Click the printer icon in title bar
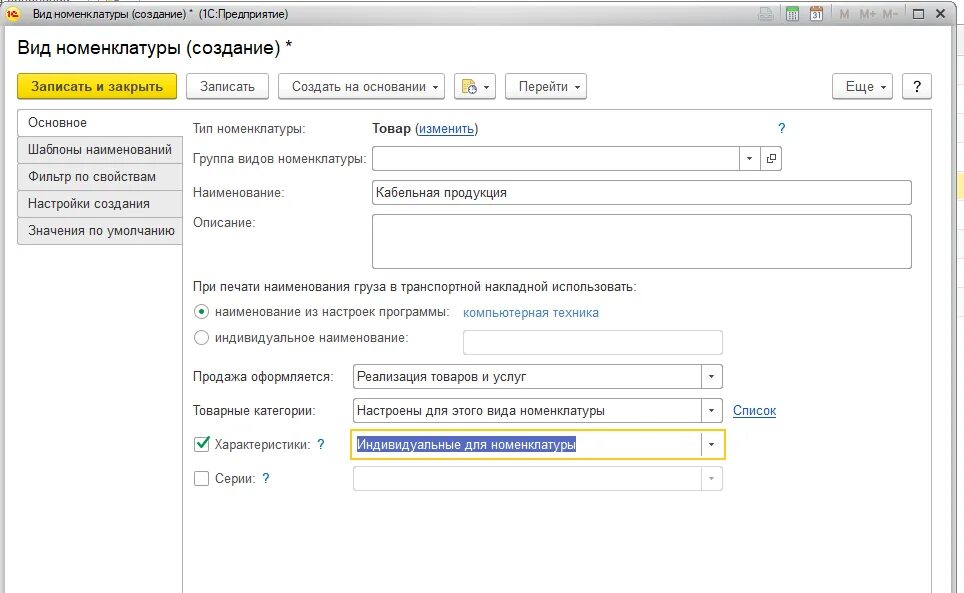This screenshot has width=964, height=593. click(766, 14)
